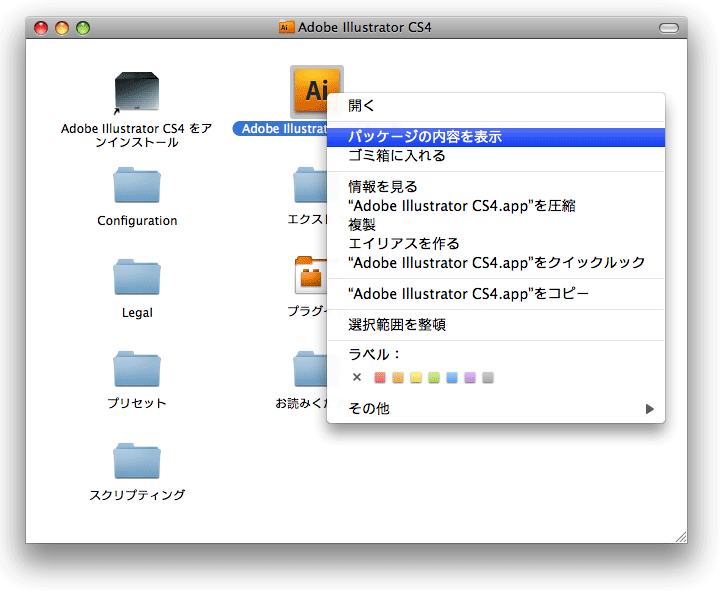Apply the green label color
The image size is (723, 592).
434,378
